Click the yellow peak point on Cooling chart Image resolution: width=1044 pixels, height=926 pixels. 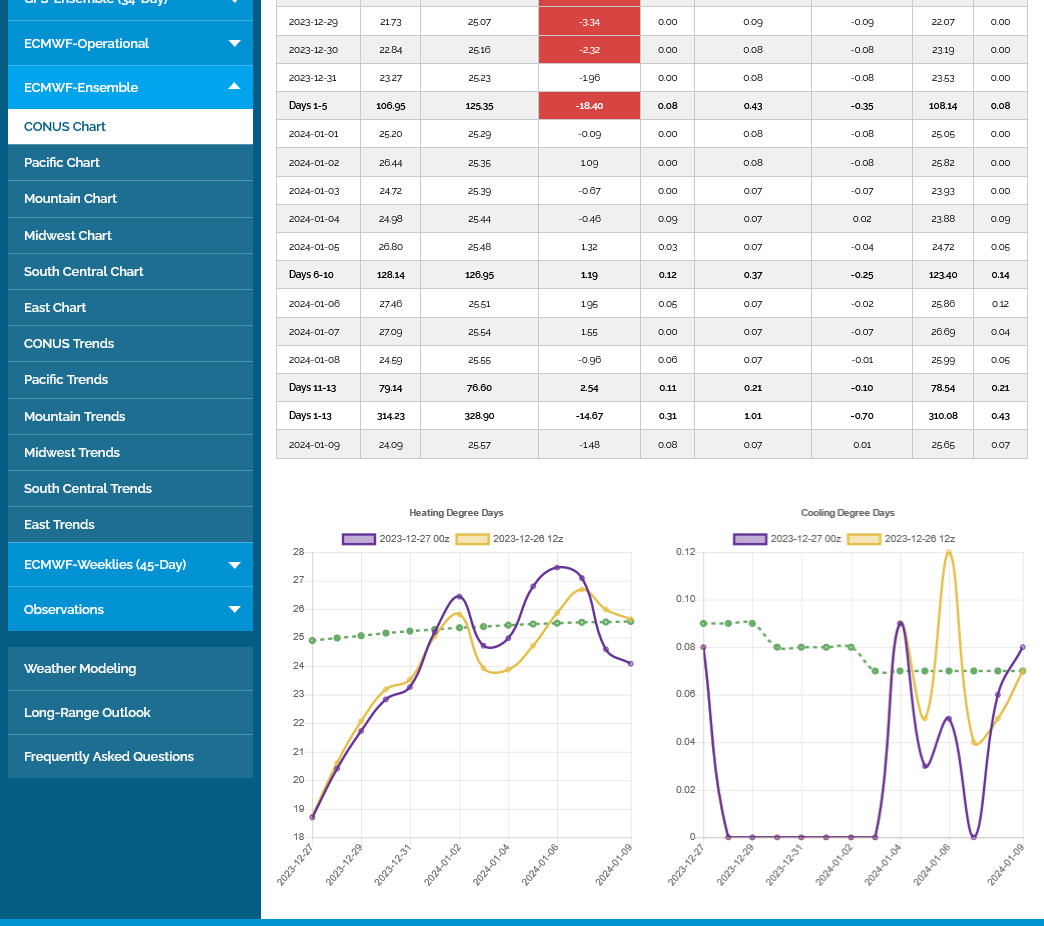pos(949,552)
